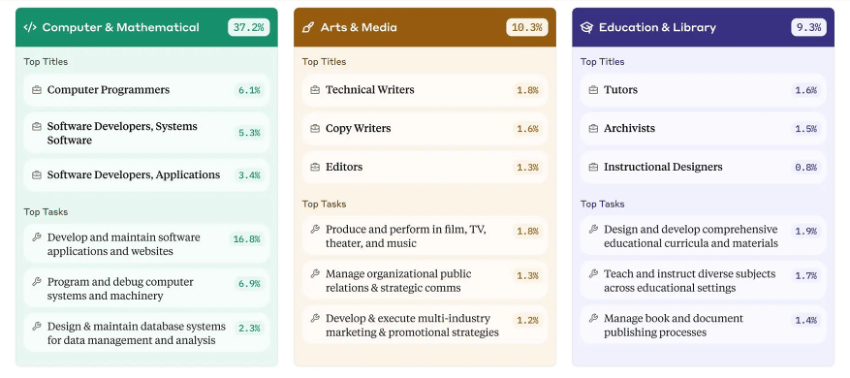Click the briefcase icon next to Tutors
Screen dimensions: 850x378
594,90
